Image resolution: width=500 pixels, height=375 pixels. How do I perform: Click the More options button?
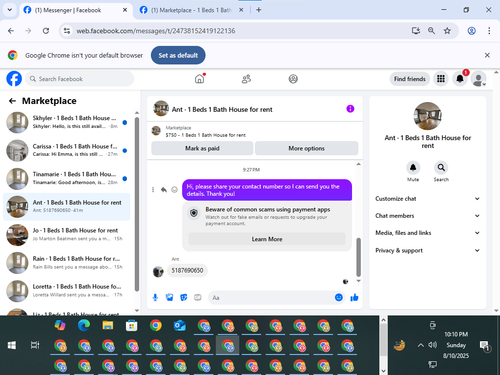[306, 148]
